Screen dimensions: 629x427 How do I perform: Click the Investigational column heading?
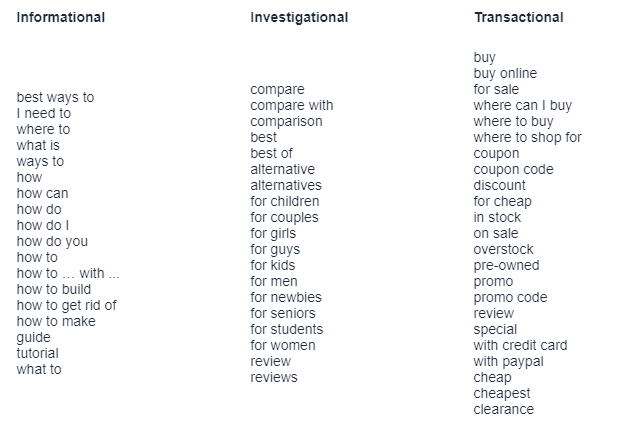[x=299, y=17]
